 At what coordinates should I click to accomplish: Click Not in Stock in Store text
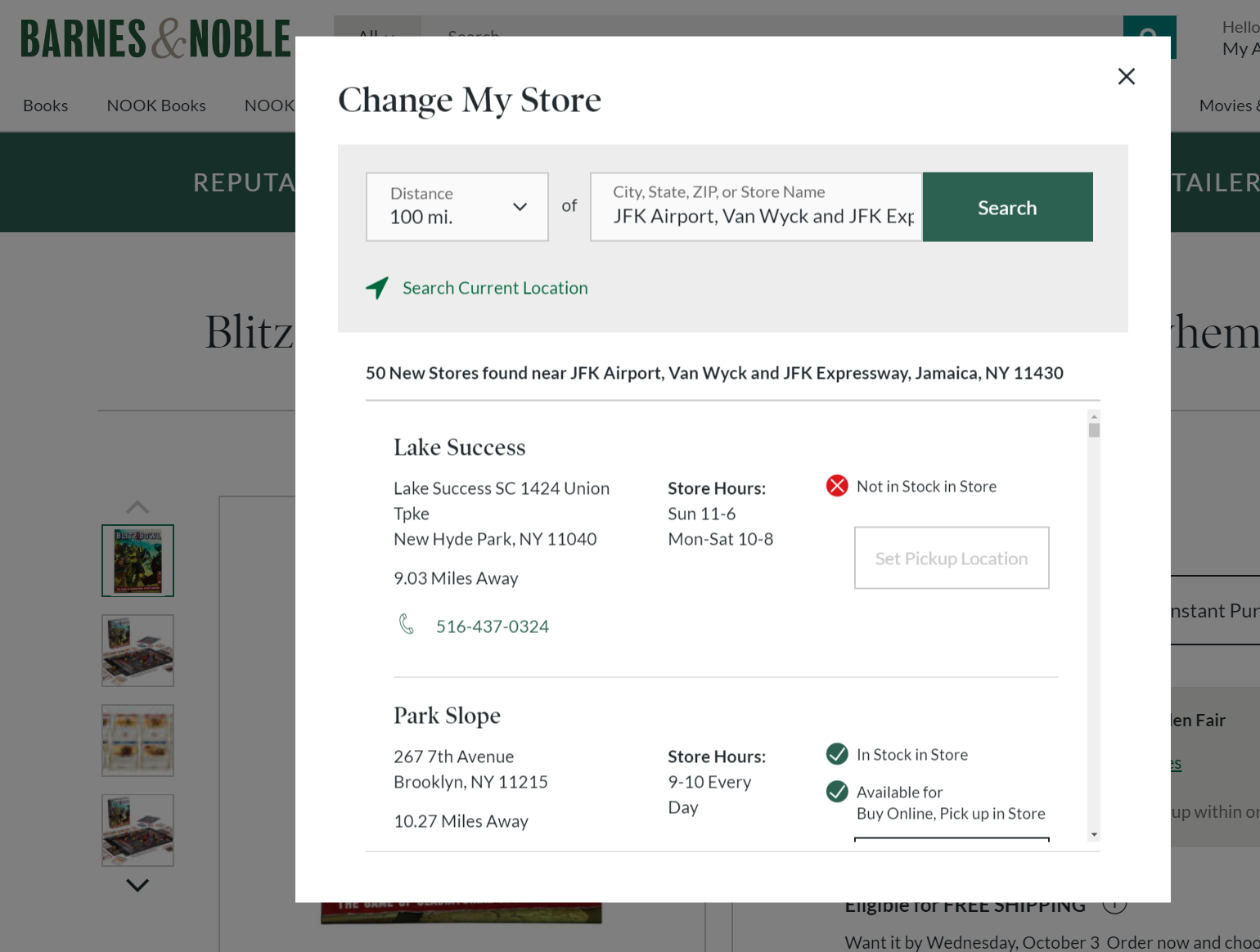pyautogui.click(x=926, y=487)
